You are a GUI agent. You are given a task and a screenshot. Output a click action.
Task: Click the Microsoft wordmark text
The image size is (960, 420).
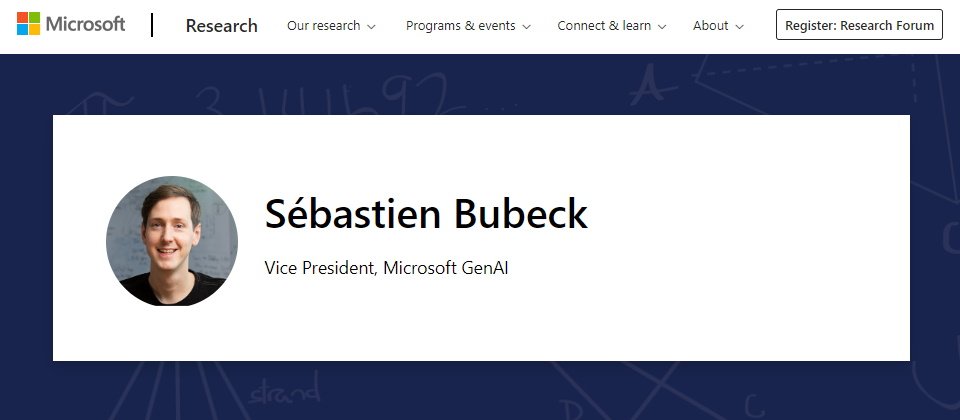(x=85, y=25)
